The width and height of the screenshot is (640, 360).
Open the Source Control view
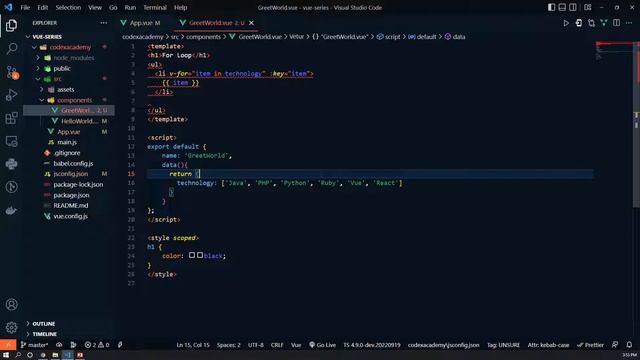(11, 72)
